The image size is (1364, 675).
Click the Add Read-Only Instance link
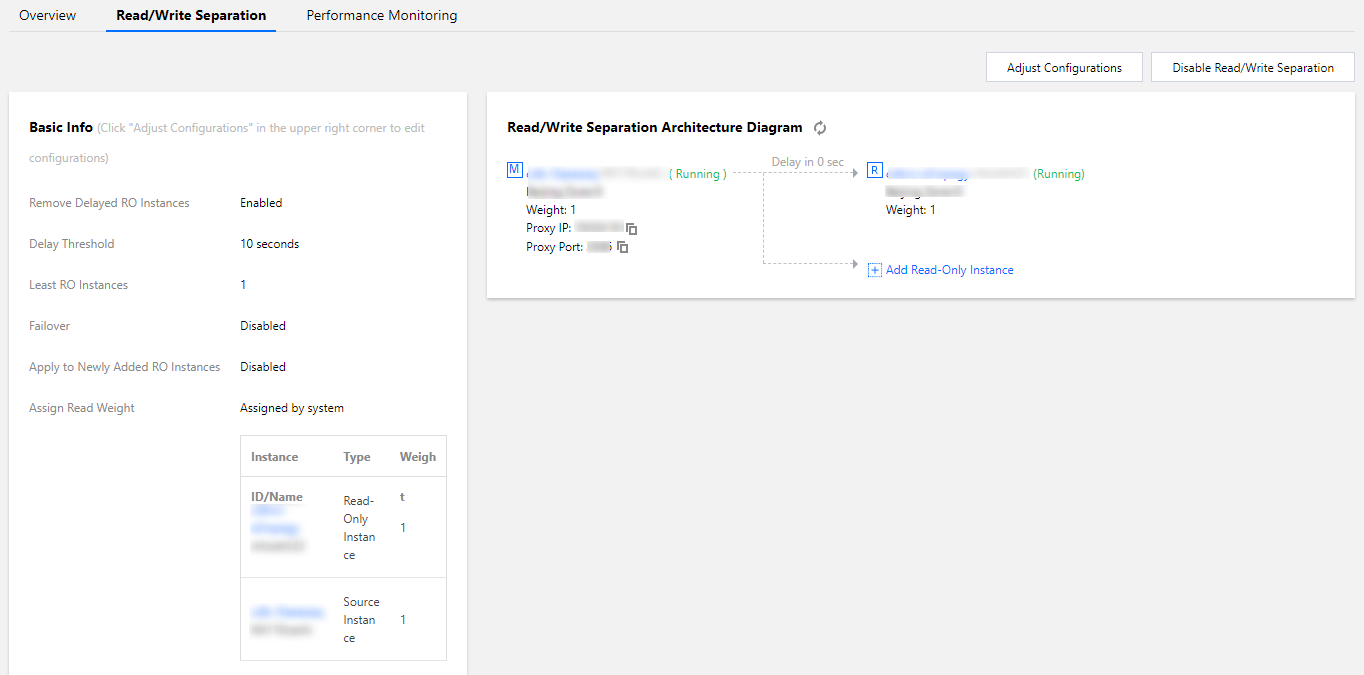950,270
